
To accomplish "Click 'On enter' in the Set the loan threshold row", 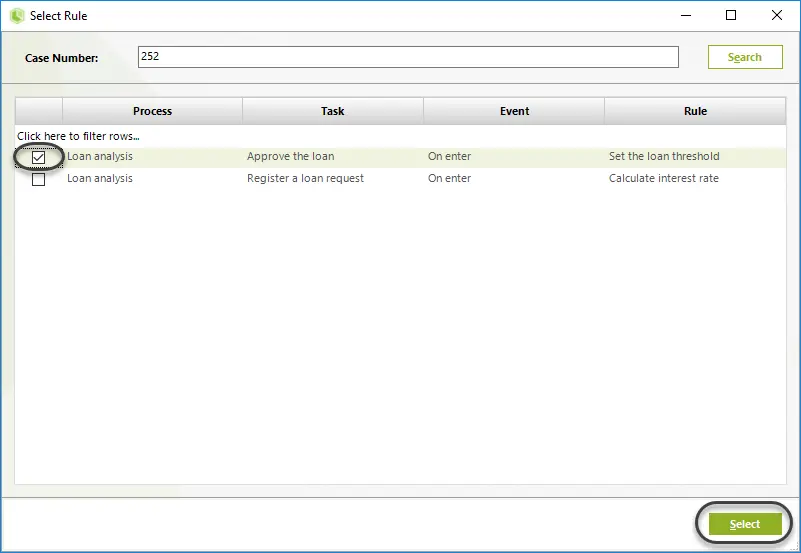I will pos(450,156).
